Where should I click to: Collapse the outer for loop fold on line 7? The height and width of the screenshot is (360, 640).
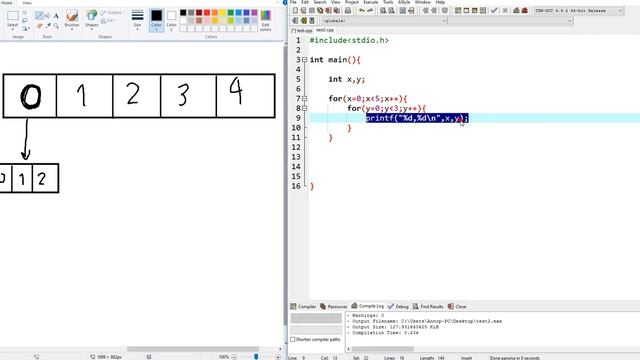click(x=304, y=99)
